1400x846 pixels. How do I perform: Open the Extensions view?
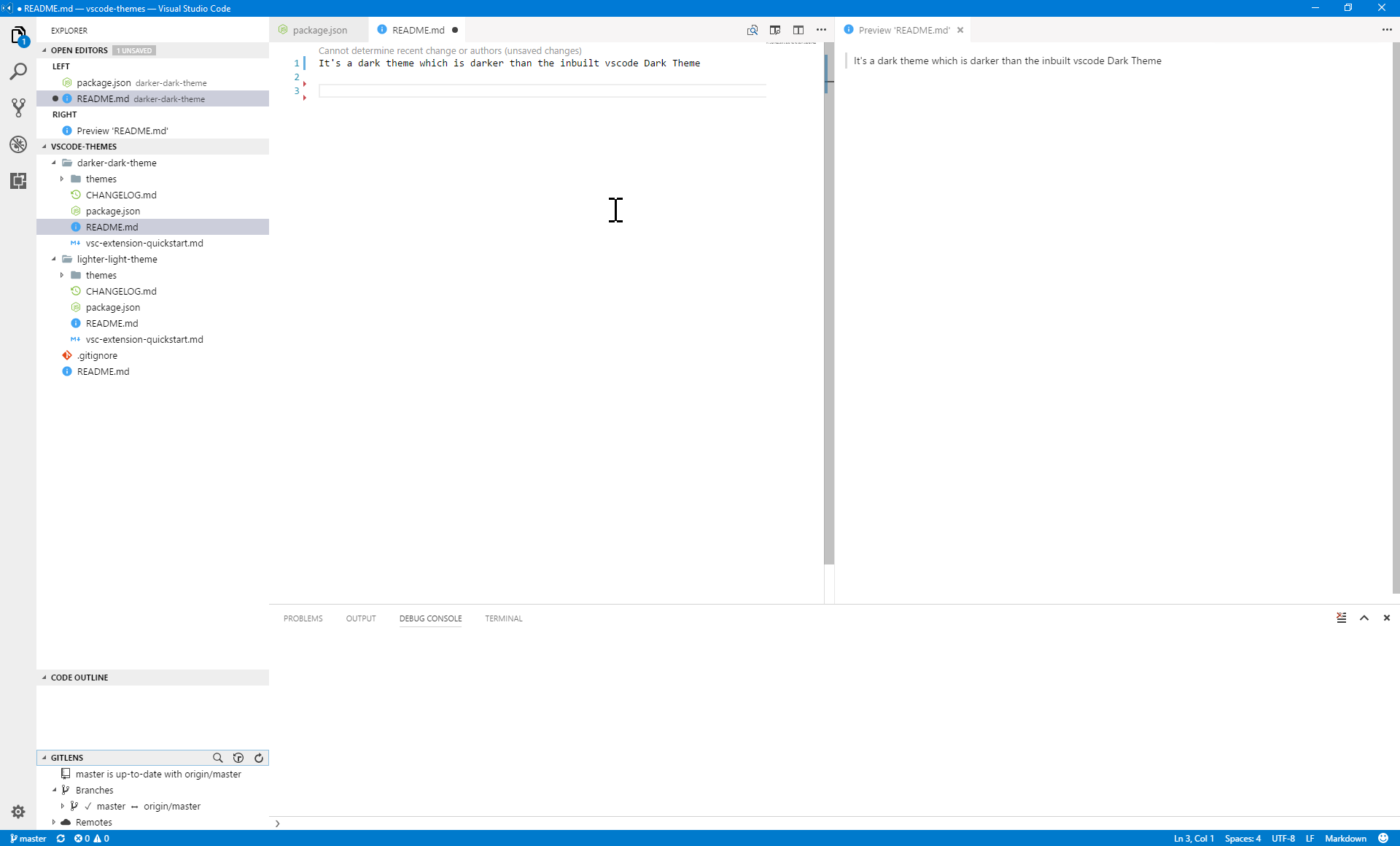click(18, 181)
